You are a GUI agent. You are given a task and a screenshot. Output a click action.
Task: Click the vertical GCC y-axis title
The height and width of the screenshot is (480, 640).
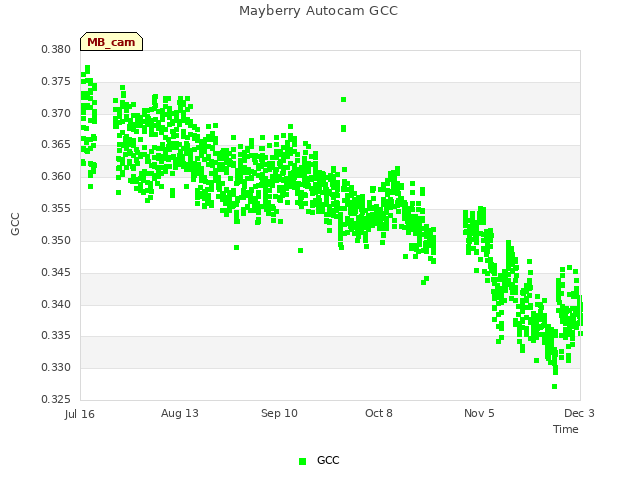[15, 224]
